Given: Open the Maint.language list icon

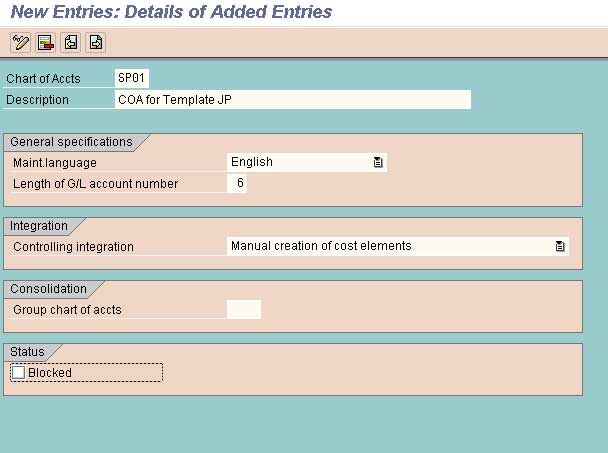Looking at the screenshot, I should click(378, 162).
